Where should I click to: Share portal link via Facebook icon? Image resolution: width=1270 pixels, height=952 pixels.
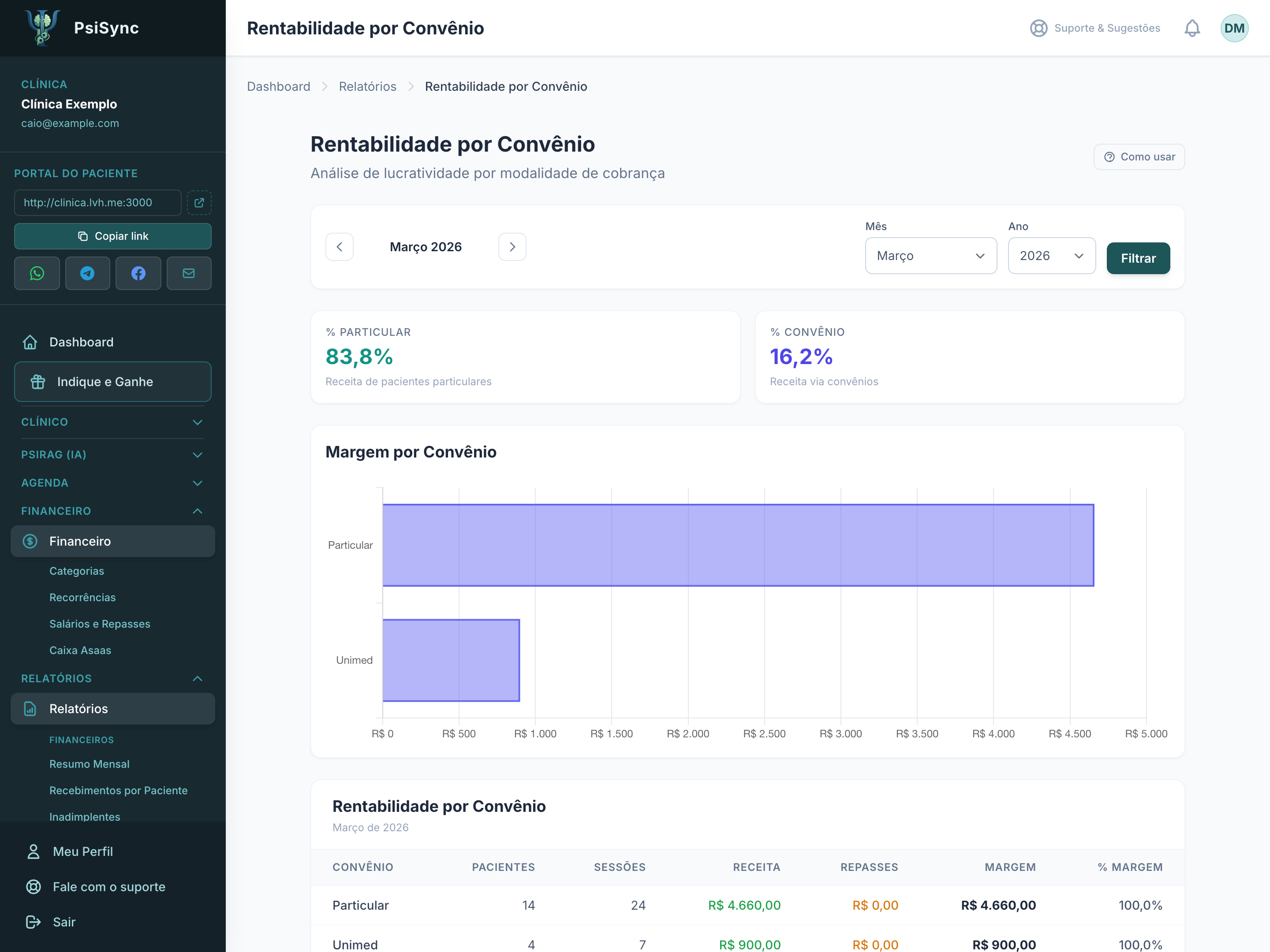click(138, 273)
